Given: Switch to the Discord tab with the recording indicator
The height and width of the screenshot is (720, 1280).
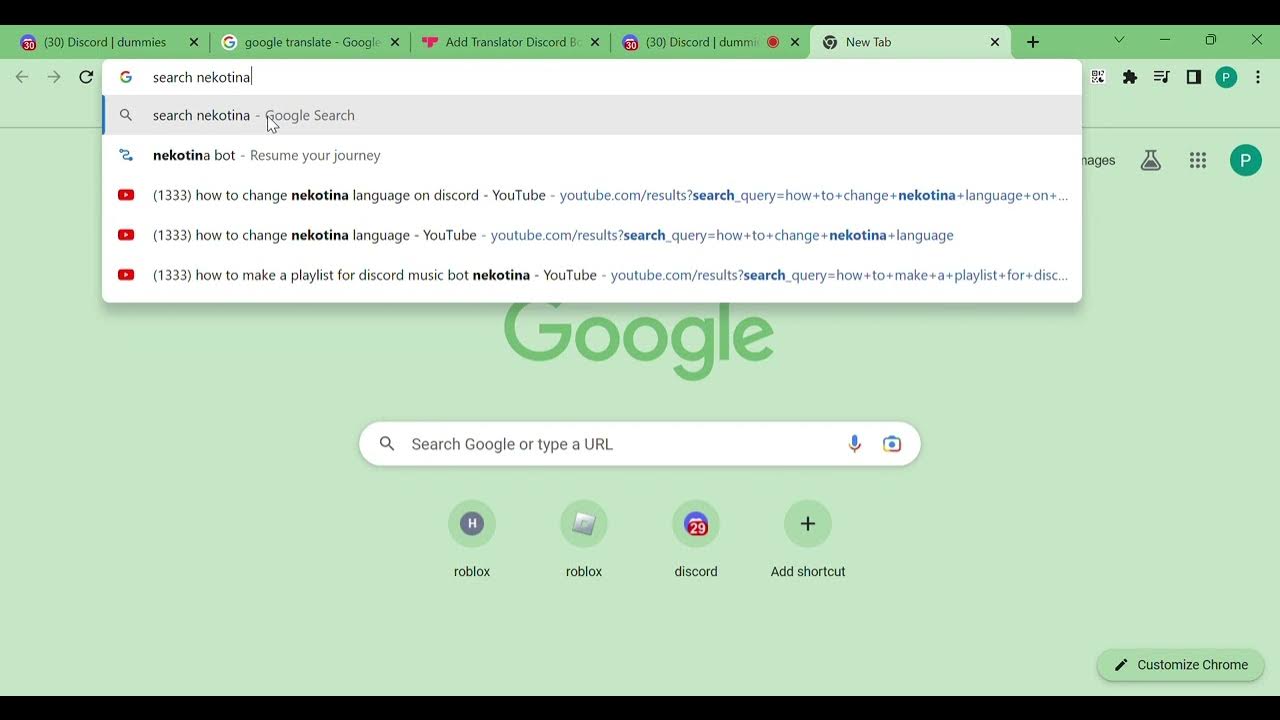Looking at the screenshot, I should coord(710,42).
